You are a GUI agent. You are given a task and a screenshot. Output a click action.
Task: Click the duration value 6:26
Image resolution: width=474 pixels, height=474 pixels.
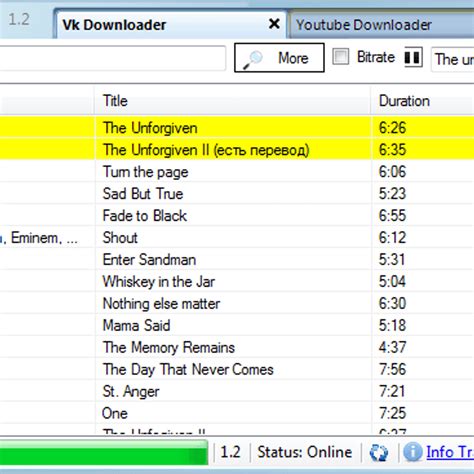point(392,128)
